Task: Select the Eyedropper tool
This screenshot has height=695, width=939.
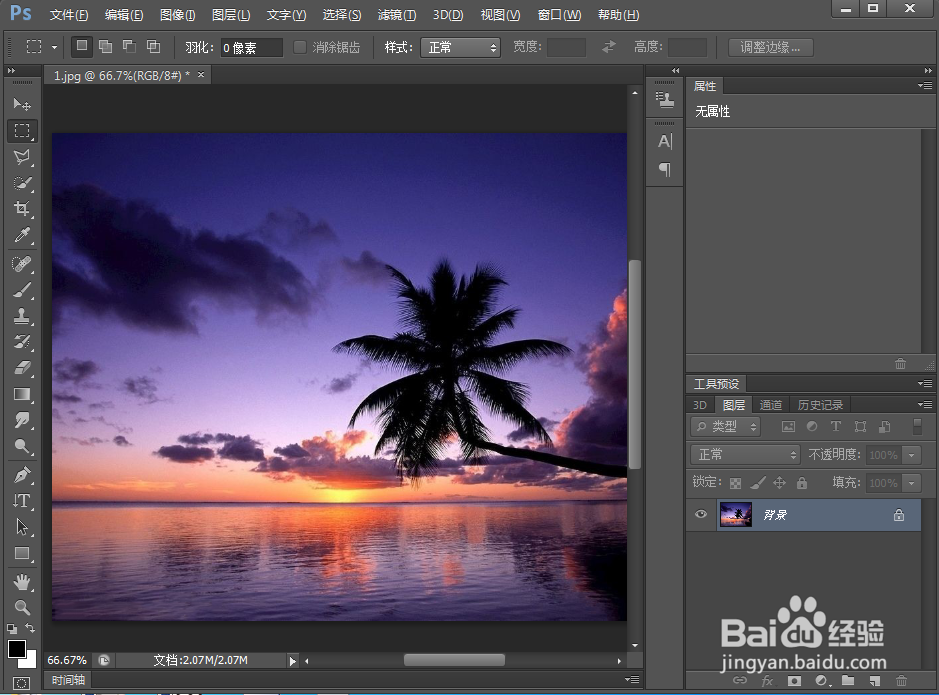Action: tap(22, 235)
